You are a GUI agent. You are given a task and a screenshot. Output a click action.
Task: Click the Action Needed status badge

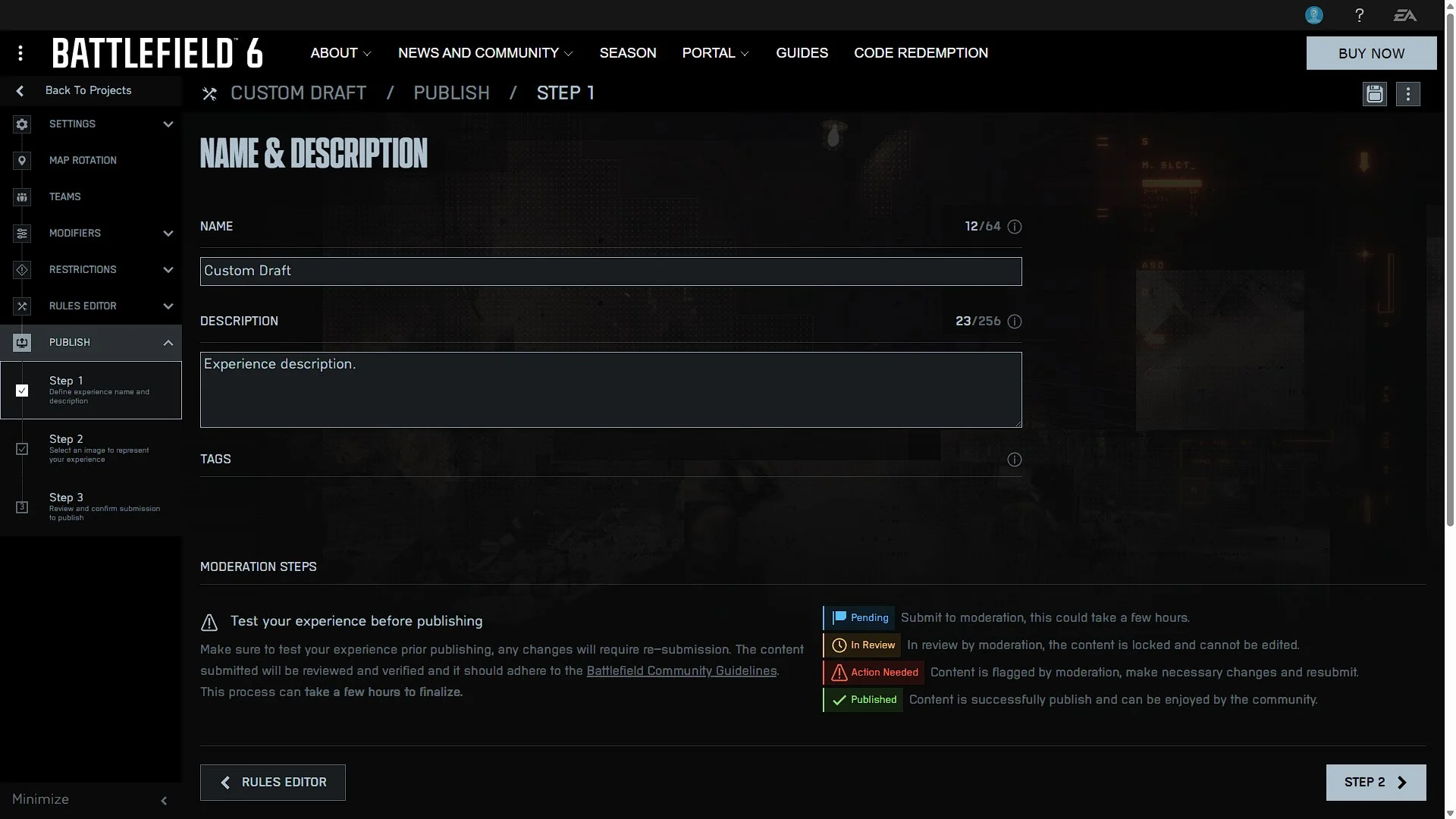pyautogui.click(x=874, y=673)
